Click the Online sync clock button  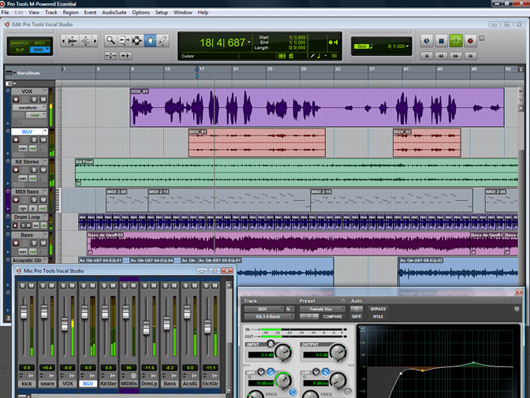427,41
